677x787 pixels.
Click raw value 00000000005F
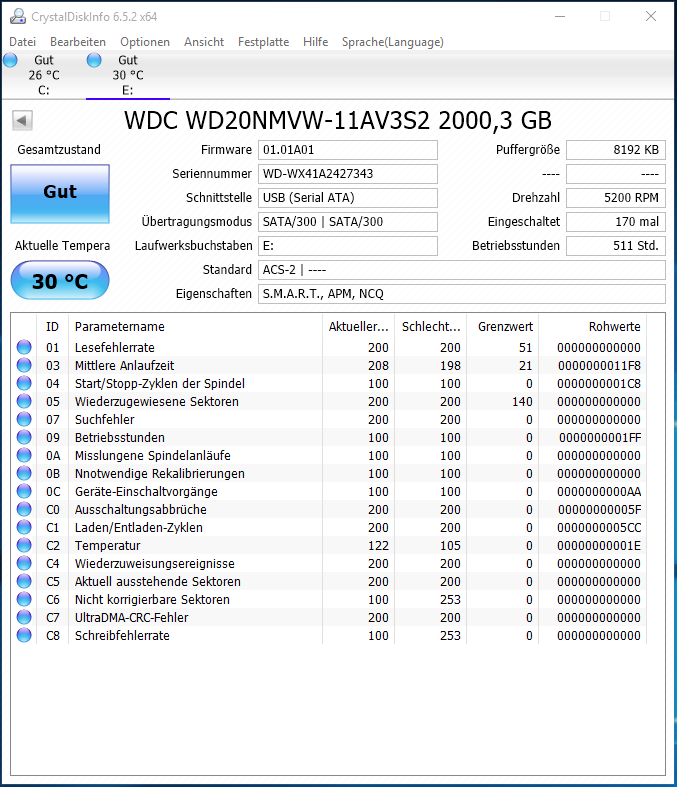click(599, 510)
